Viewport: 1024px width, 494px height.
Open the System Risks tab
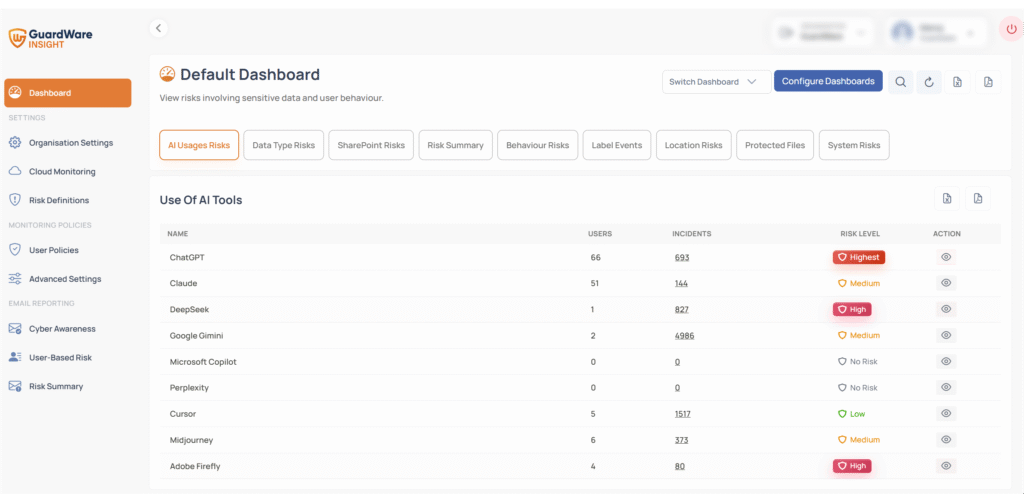(x=854, y=145)
